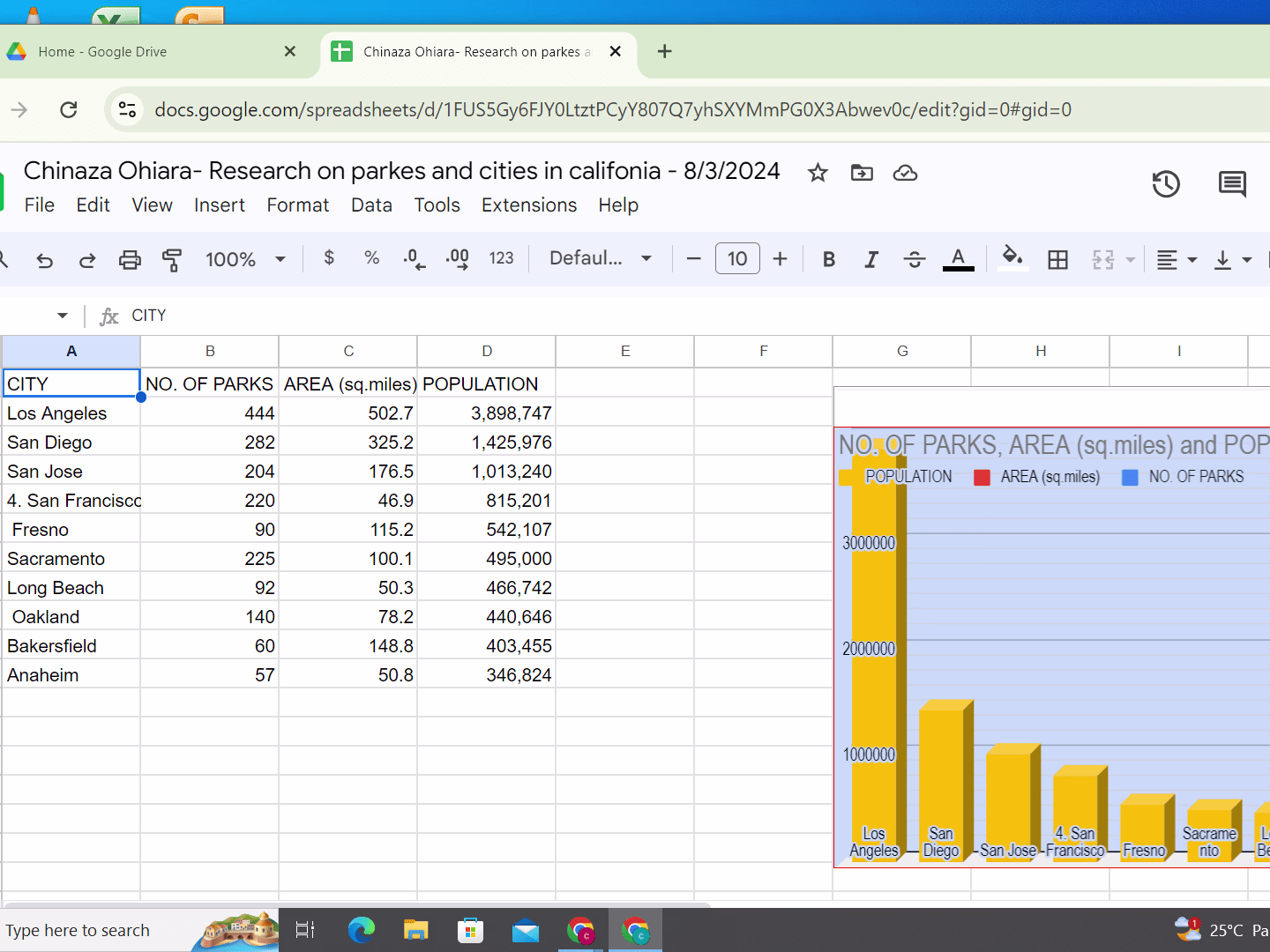Click the increase font size plus button
The image size is (1270, 952).
point(780,259)
